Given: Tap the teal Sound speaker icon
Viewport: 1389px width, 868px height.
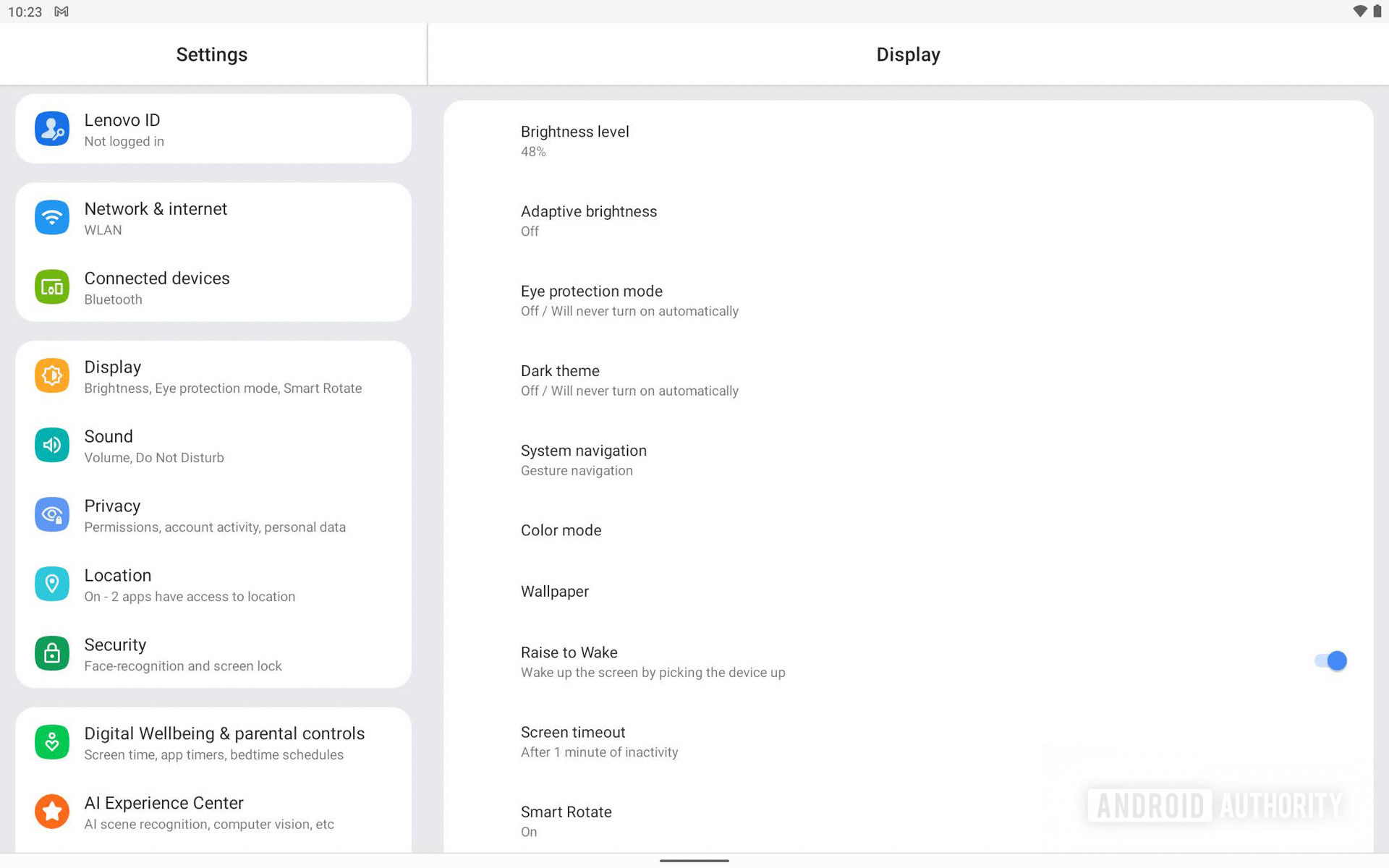Looking at the screenshot, I should (51, 446).
